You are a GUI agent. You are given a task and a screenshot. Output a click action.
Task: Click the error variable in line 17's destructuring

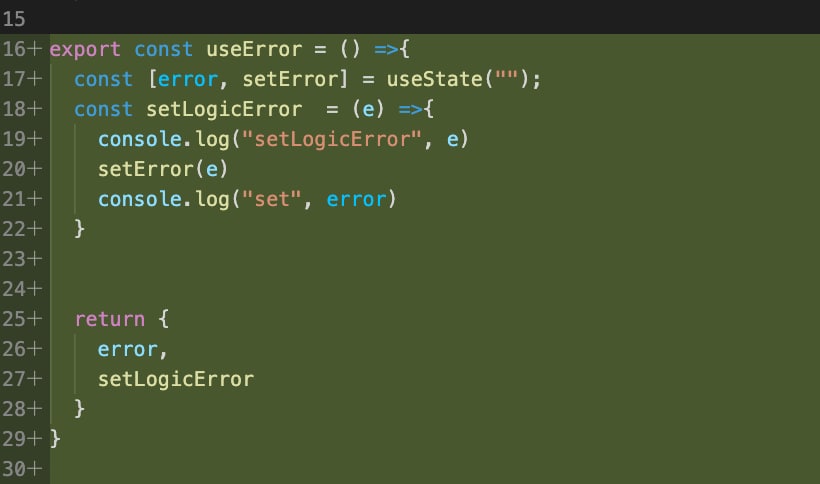pyautogui.click(x=187, y=79)
